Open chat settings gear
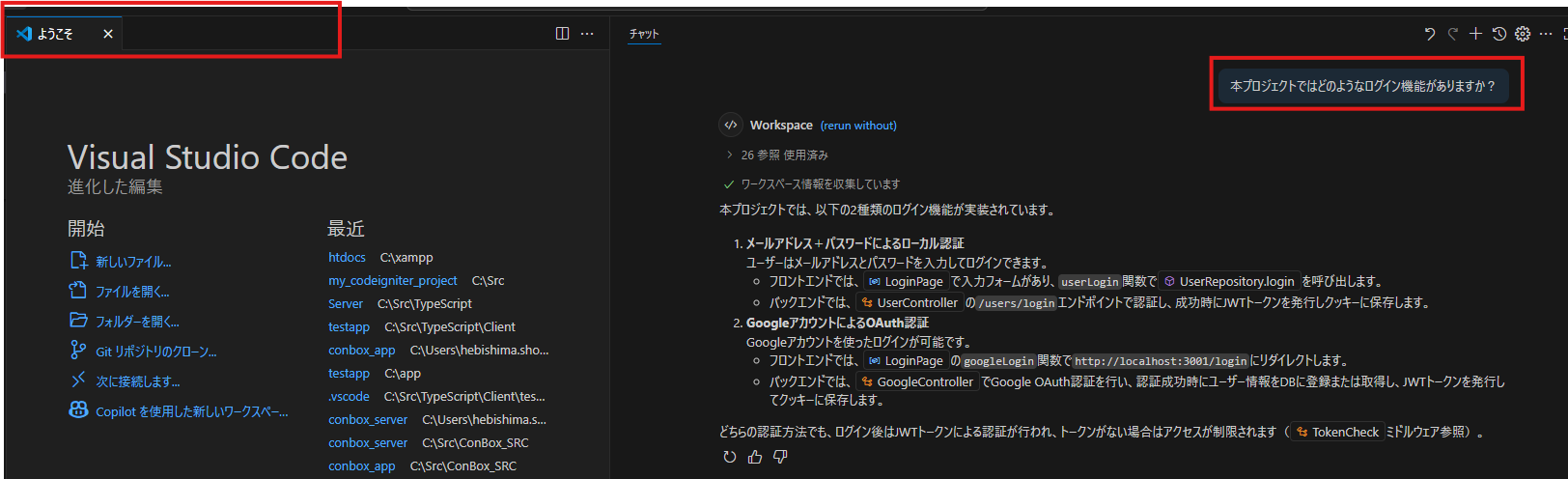 click(1523, 34)
